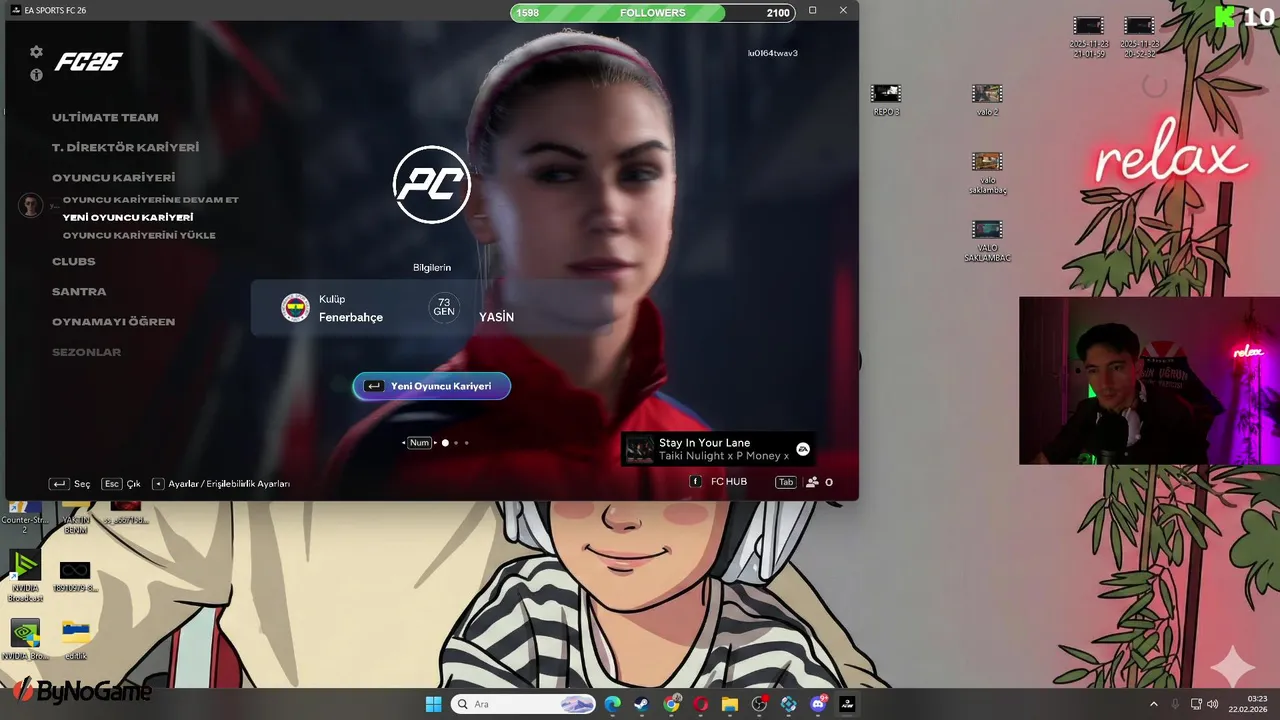The width and height of the screenshot is (1280, 720).
Task: Open File Explorer from taskbar
Action: click(729, 704)
